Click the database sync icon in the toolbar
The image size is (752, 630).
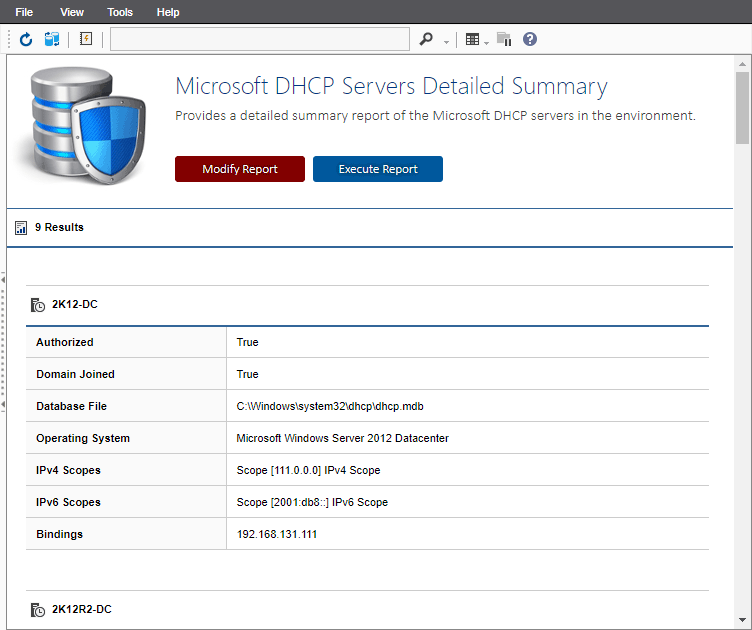pyautogui.click(x=52, y=39)
